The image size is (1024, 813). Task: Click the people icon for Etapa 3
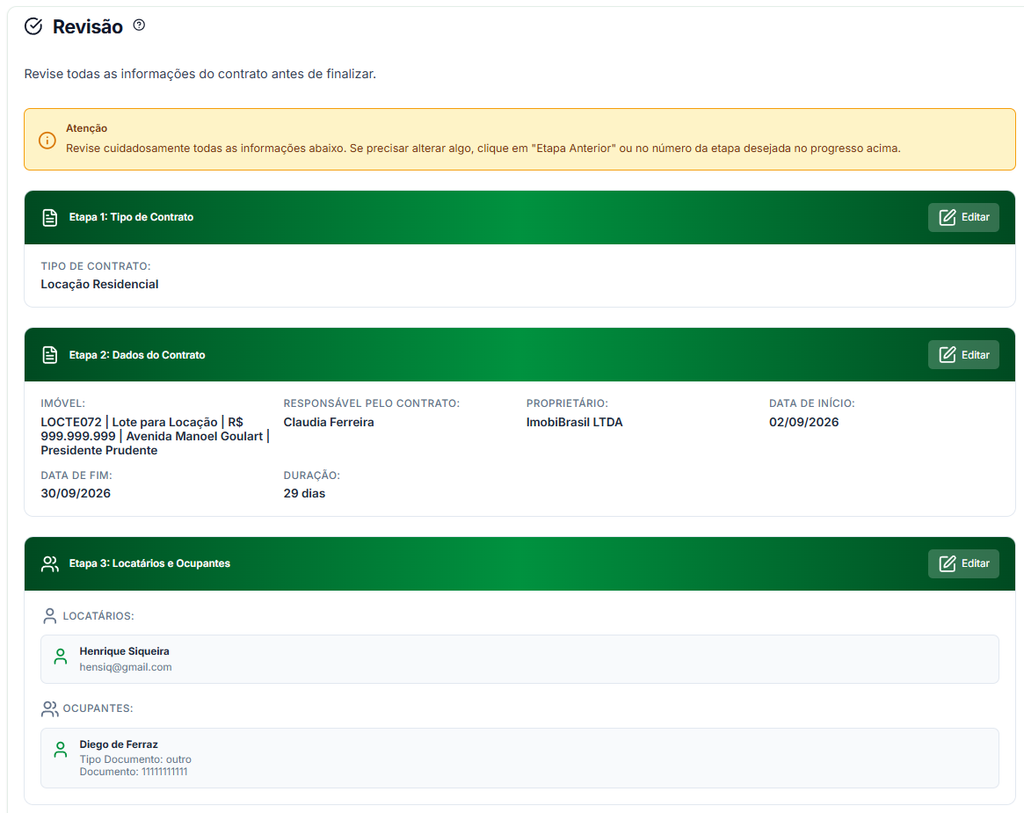point(50,564)
